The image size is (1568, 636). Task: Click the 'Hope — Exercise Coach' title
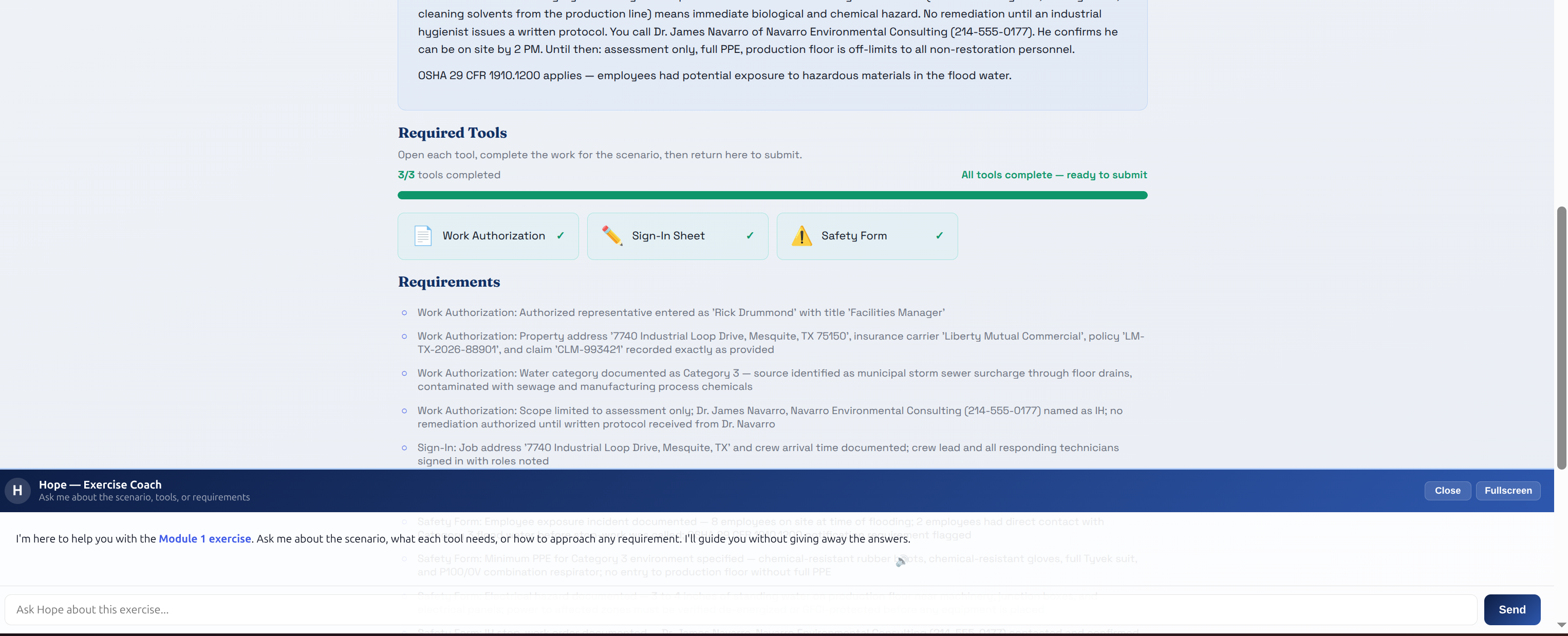pyautogui.click(x=100, y=484)
